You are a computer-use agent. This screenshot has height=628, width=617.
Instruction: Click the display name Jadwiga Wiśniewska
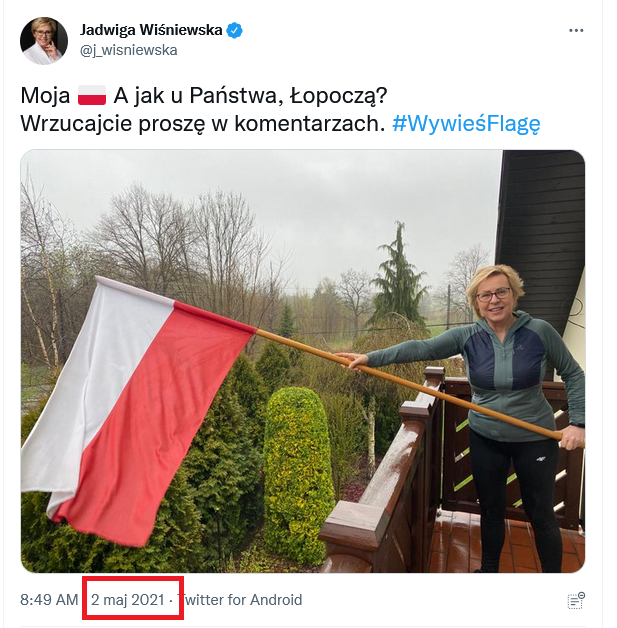coord(151,30)
